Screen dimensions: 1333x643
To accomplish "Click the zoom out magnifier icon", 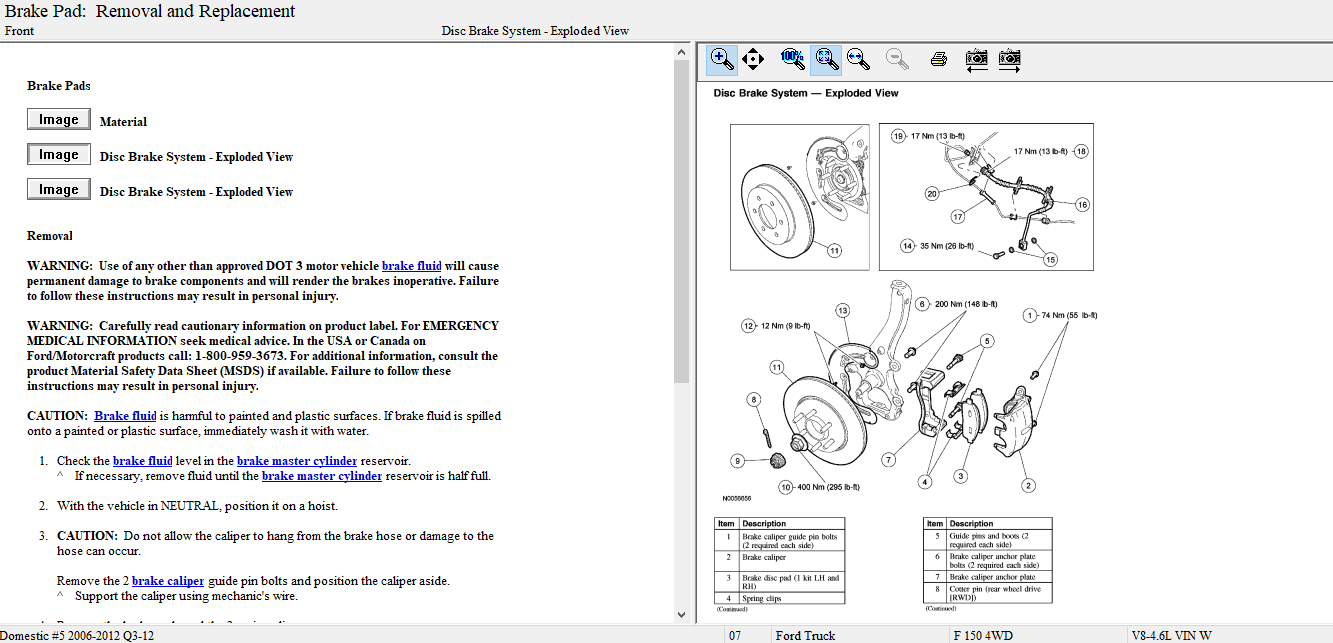I will [x=897, y=59].
